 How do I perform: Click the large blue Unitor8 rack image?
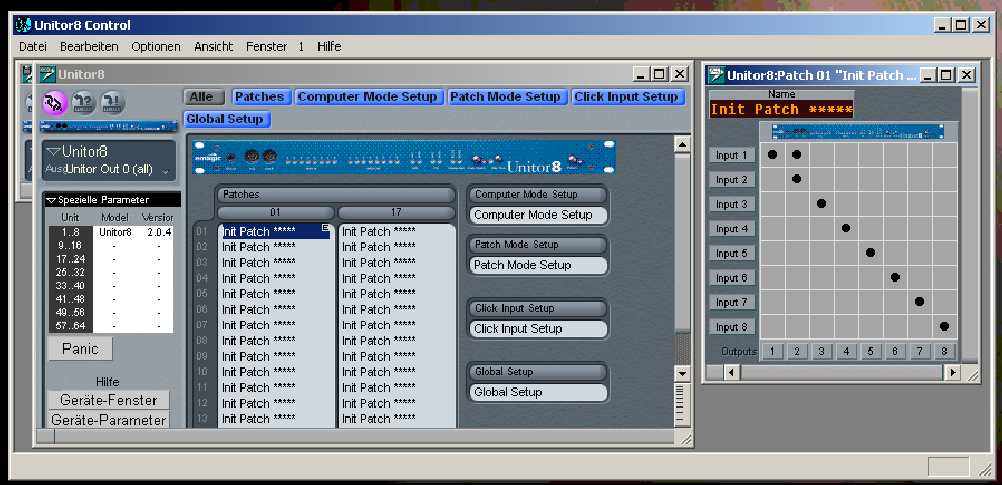click(x=404, y=158)
